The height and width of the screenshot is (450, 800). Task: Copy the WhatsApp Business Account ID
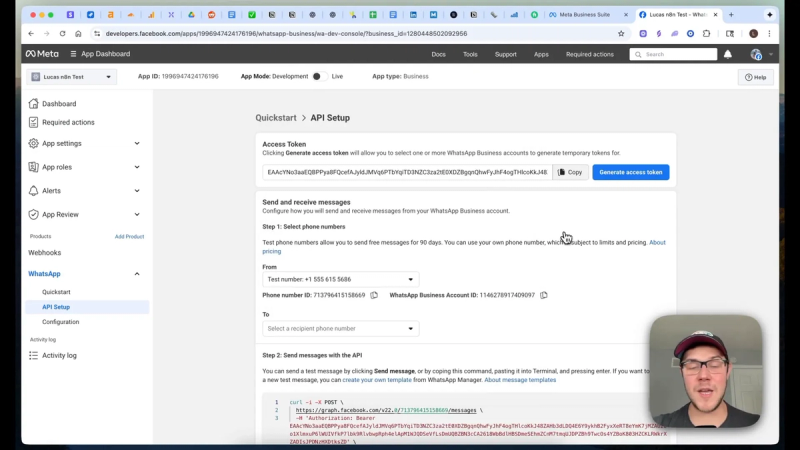(544, 295)
